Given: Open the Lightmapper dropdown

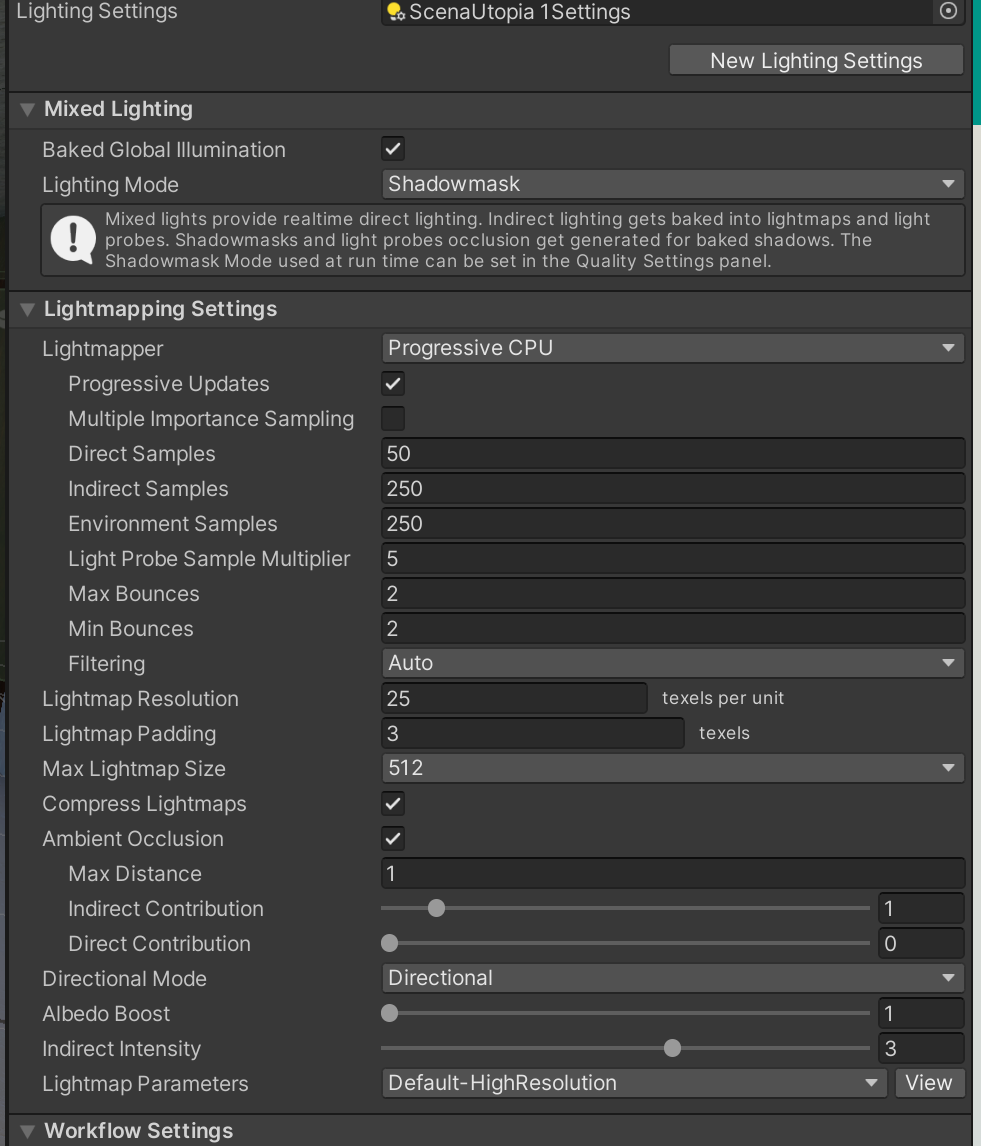Looking at the screenshot, I should pyautogui.click(x=672, y=347).
